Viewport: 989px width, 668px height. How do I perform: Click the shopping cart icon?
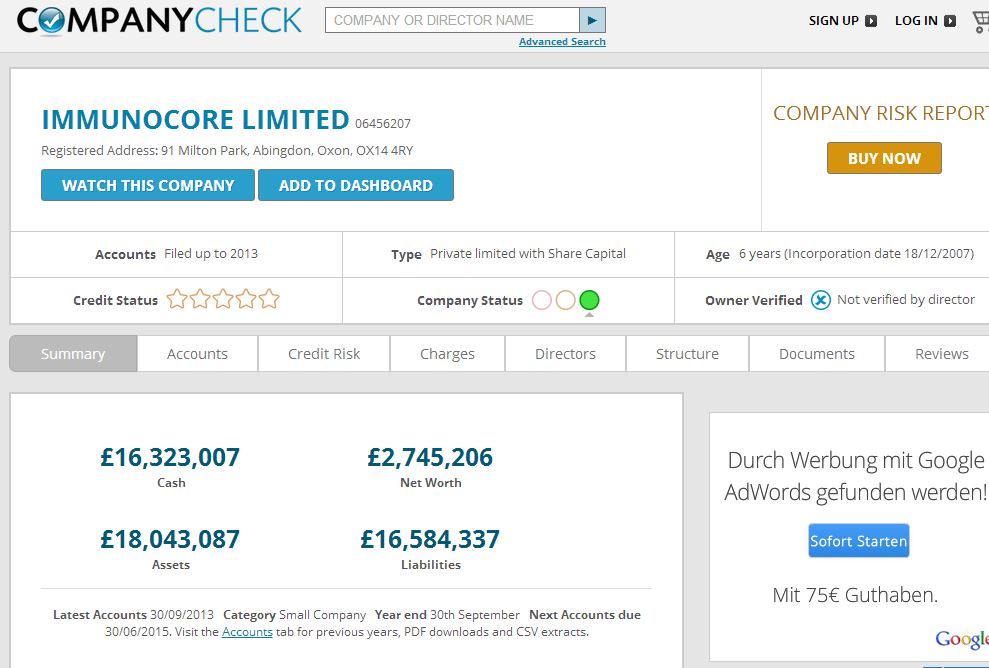coord(980,21)
